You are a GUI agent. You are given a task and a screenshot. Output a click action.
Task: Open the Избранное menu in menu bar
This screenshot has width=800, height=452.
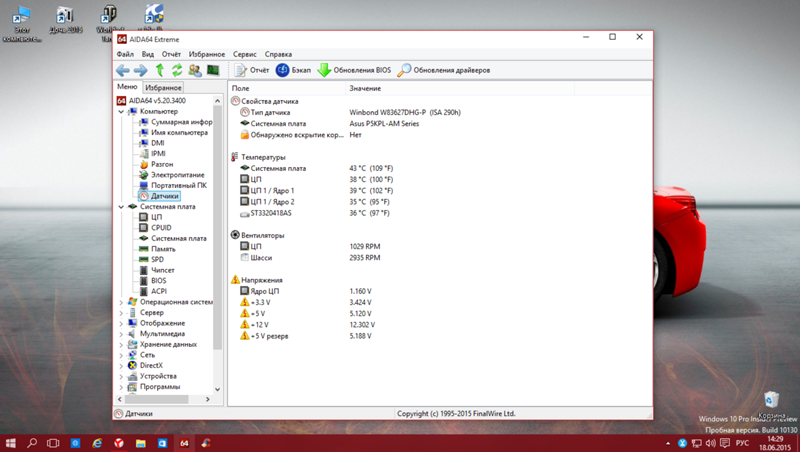click(206, 54)
